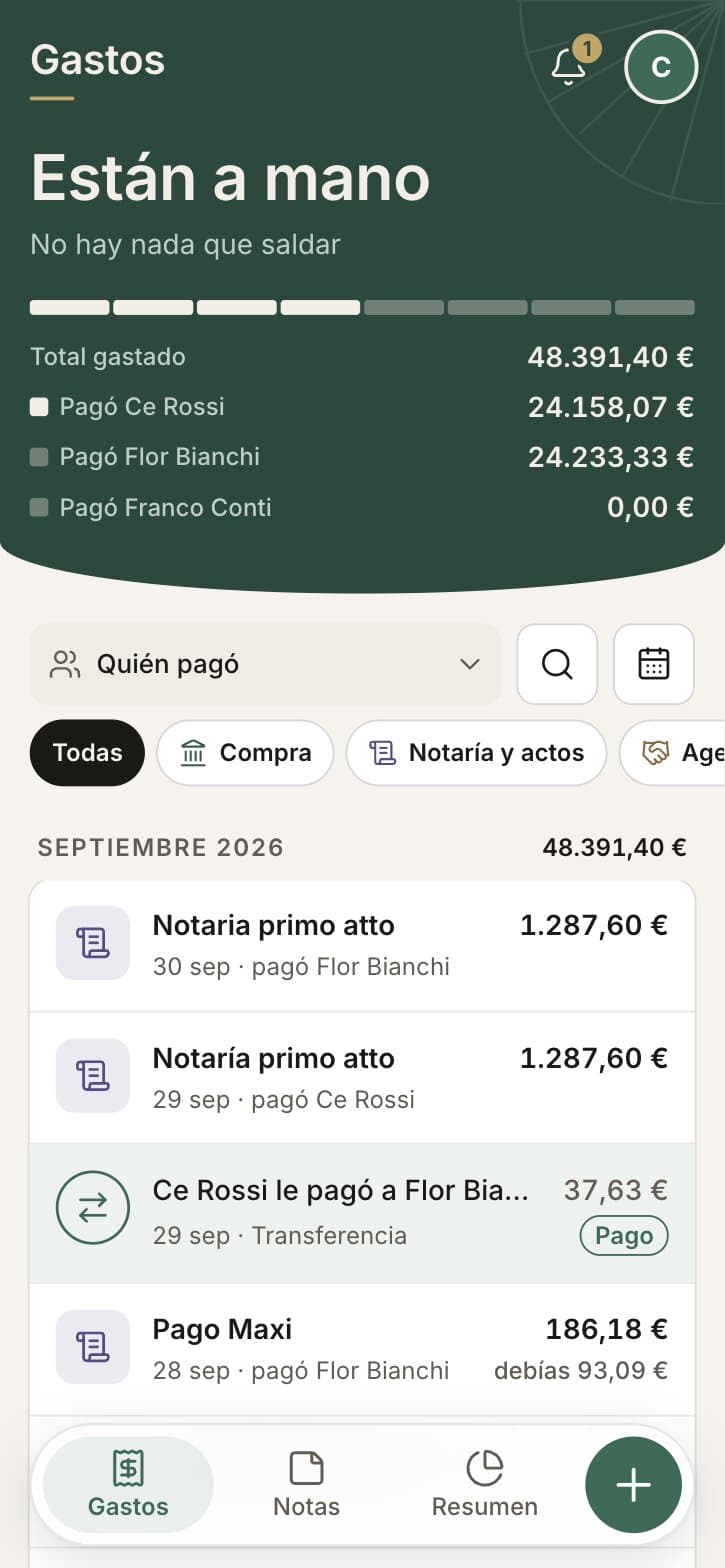Click the segmented spending progress bar
Image resolution: width=725 pixels, height=1568 pixels.
click(362, 307)
